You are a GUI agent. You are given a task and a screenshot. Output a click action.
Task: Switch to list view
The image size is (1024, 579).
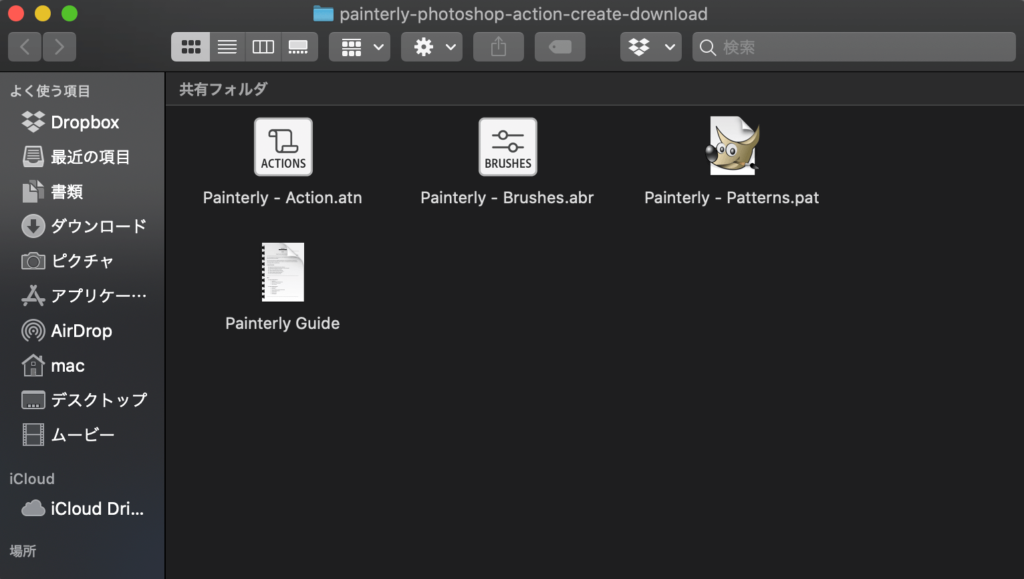pyautogui.click(x=227, y=47)
